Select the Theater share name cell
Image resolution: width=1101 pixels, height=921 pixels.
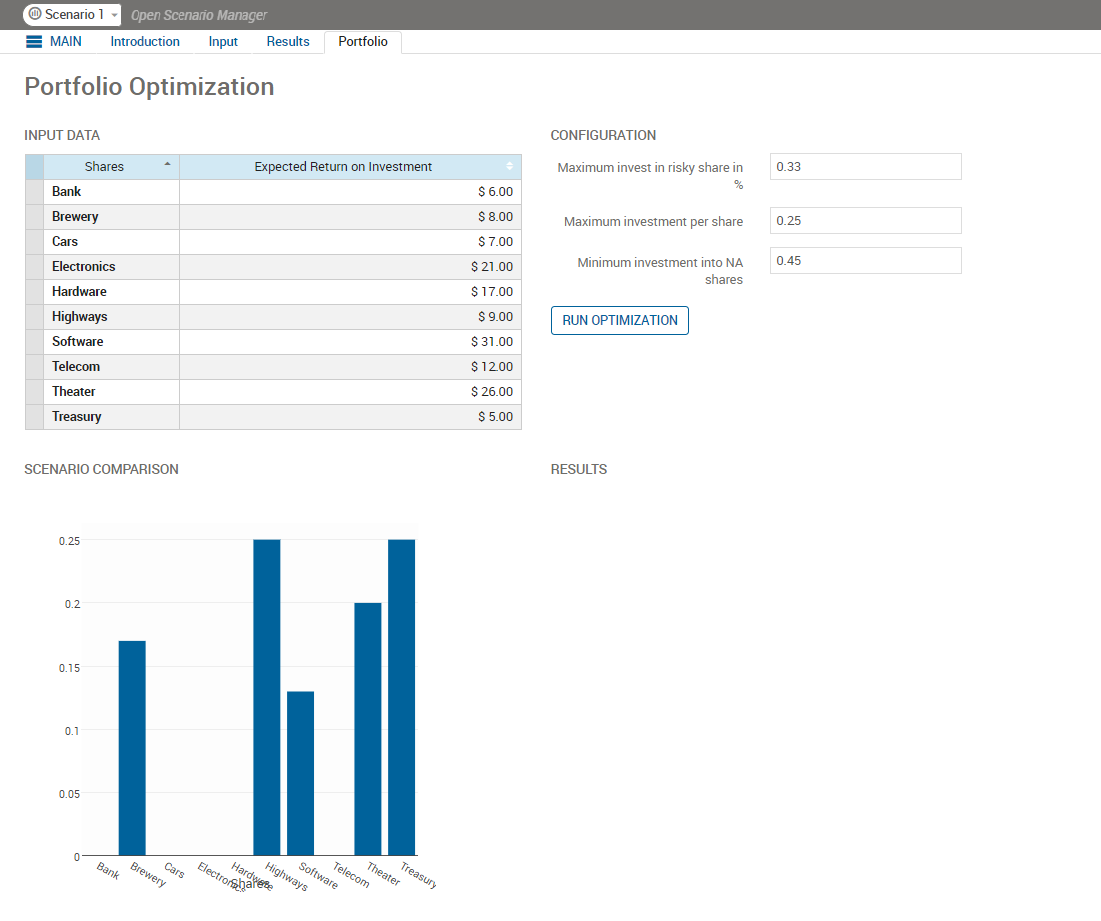(111, 392)
